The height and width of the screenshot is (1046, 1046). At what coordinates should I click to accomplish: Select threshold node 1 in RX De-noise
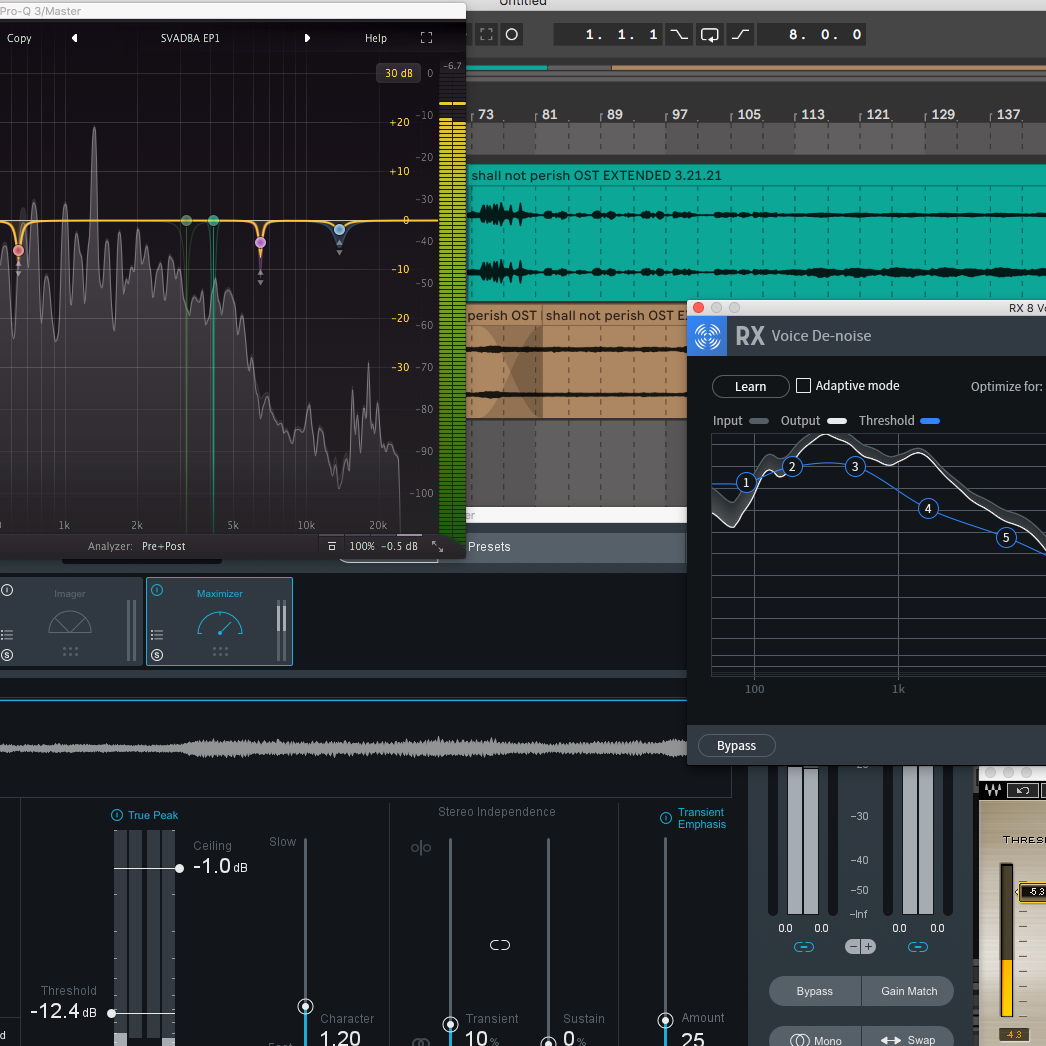click(x=746, y=482)
